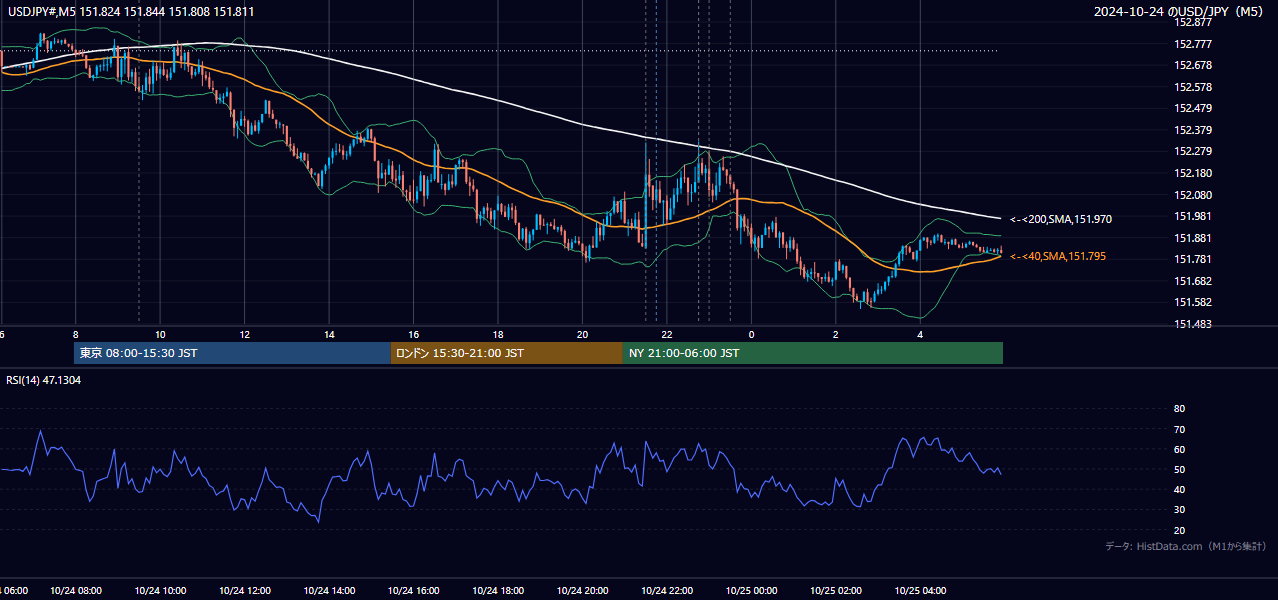
Task: Click RSI scale value 30
Action: (1179, 510)
